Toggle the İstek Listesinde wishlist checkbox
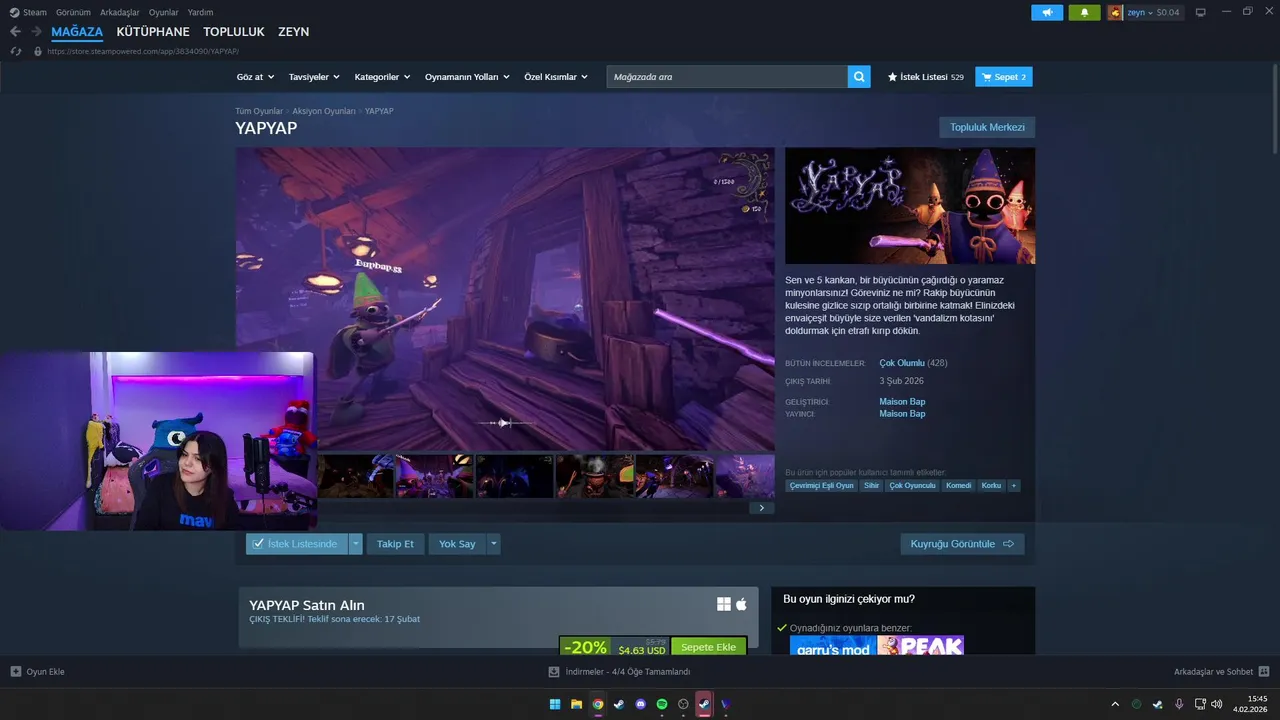The image size is (1280, 720). (258, 544)
